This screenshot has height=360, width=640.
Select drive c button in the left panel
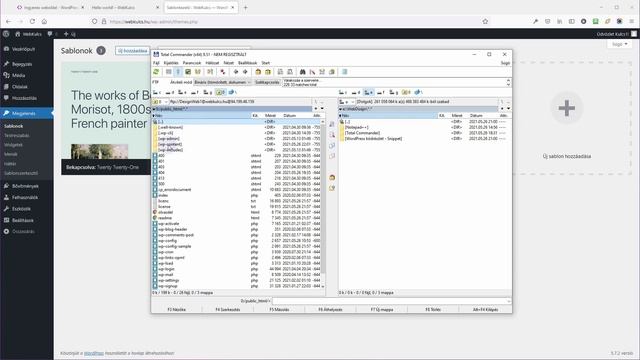tap(157, 92)
